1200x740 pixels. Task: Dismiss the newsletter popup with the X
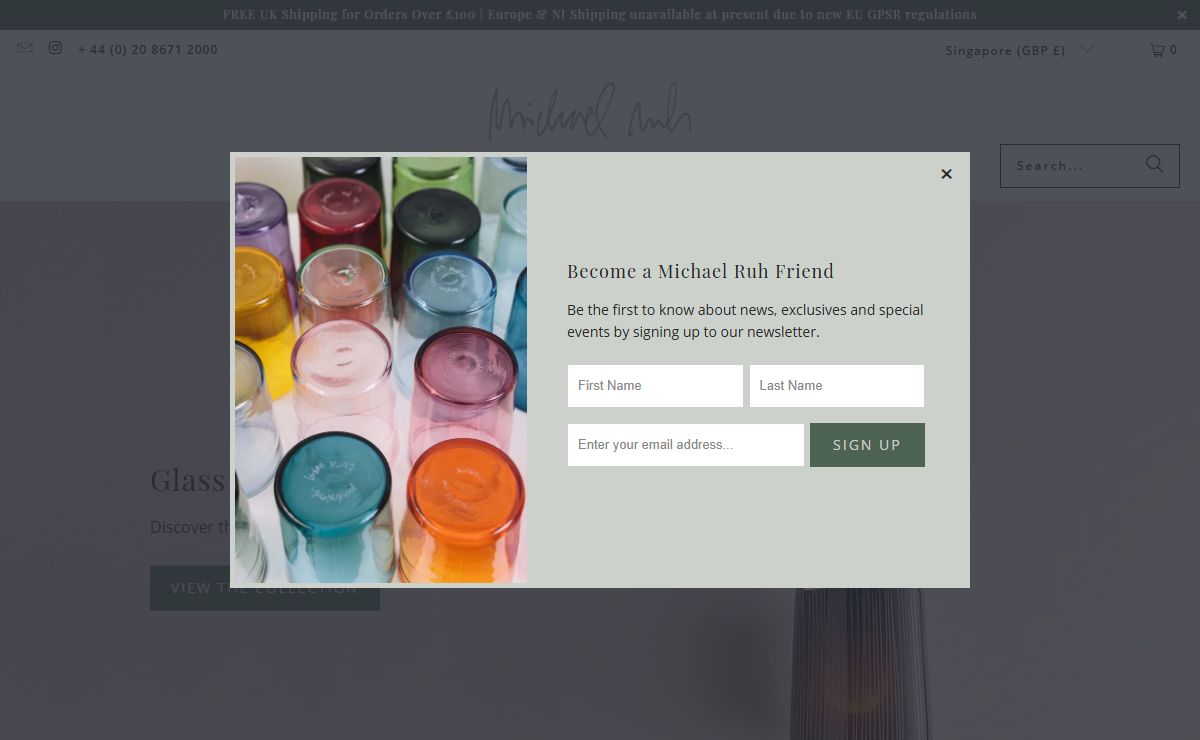(x=946, y=174)
